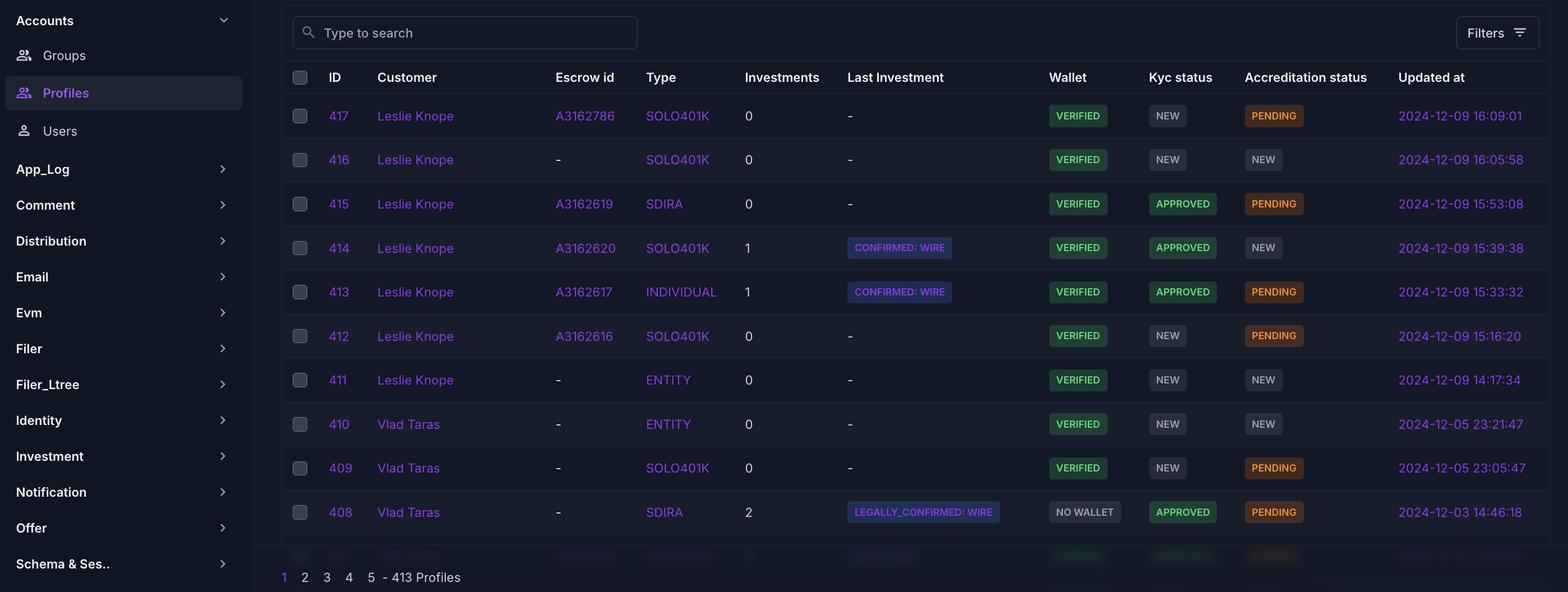Click the Groups people icon in sidebar
This screenshot has width=1568, height=592.
coord(24,55)
